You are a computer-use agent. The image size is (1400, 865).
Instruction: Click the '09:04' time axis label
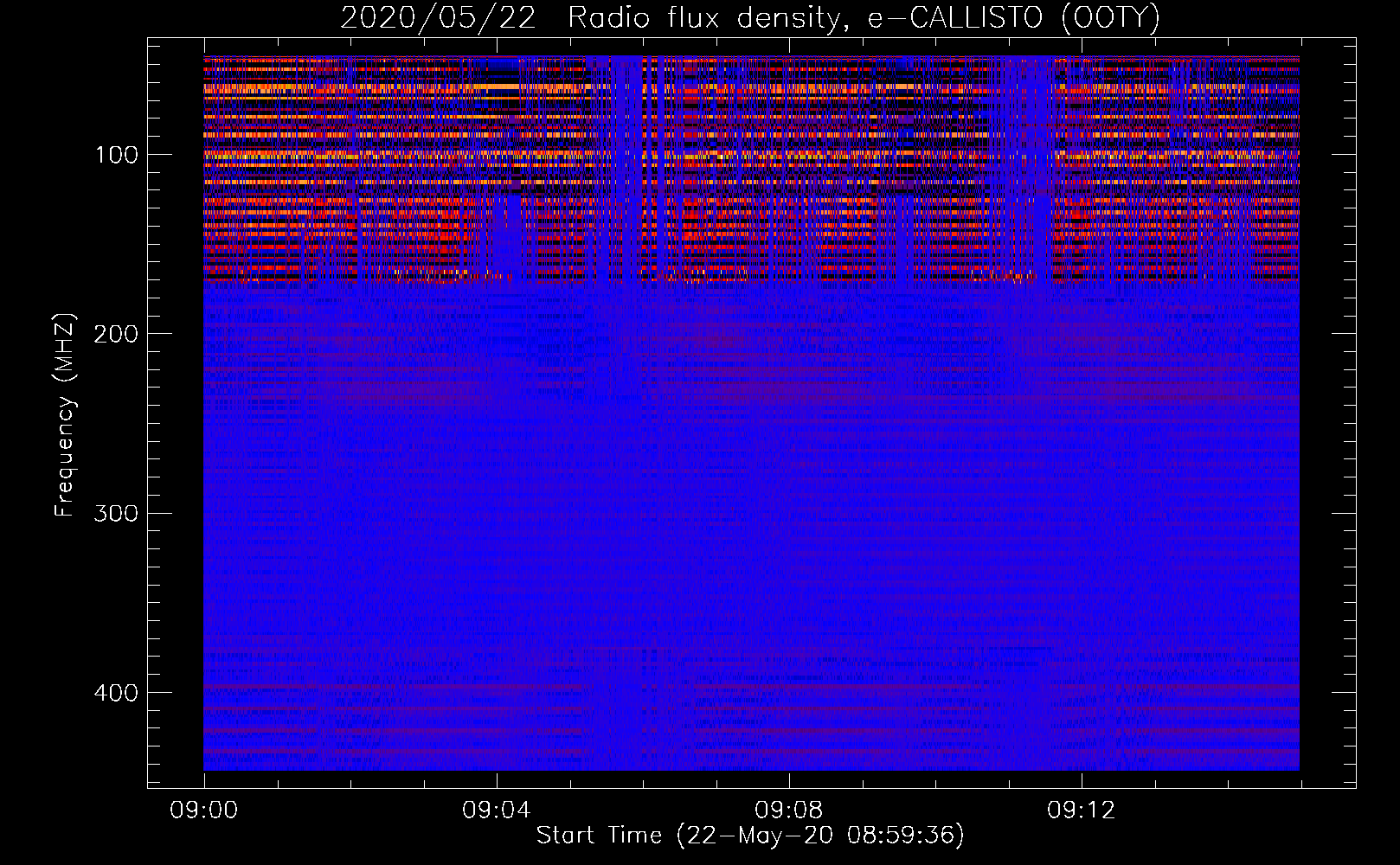pos(497,811)
